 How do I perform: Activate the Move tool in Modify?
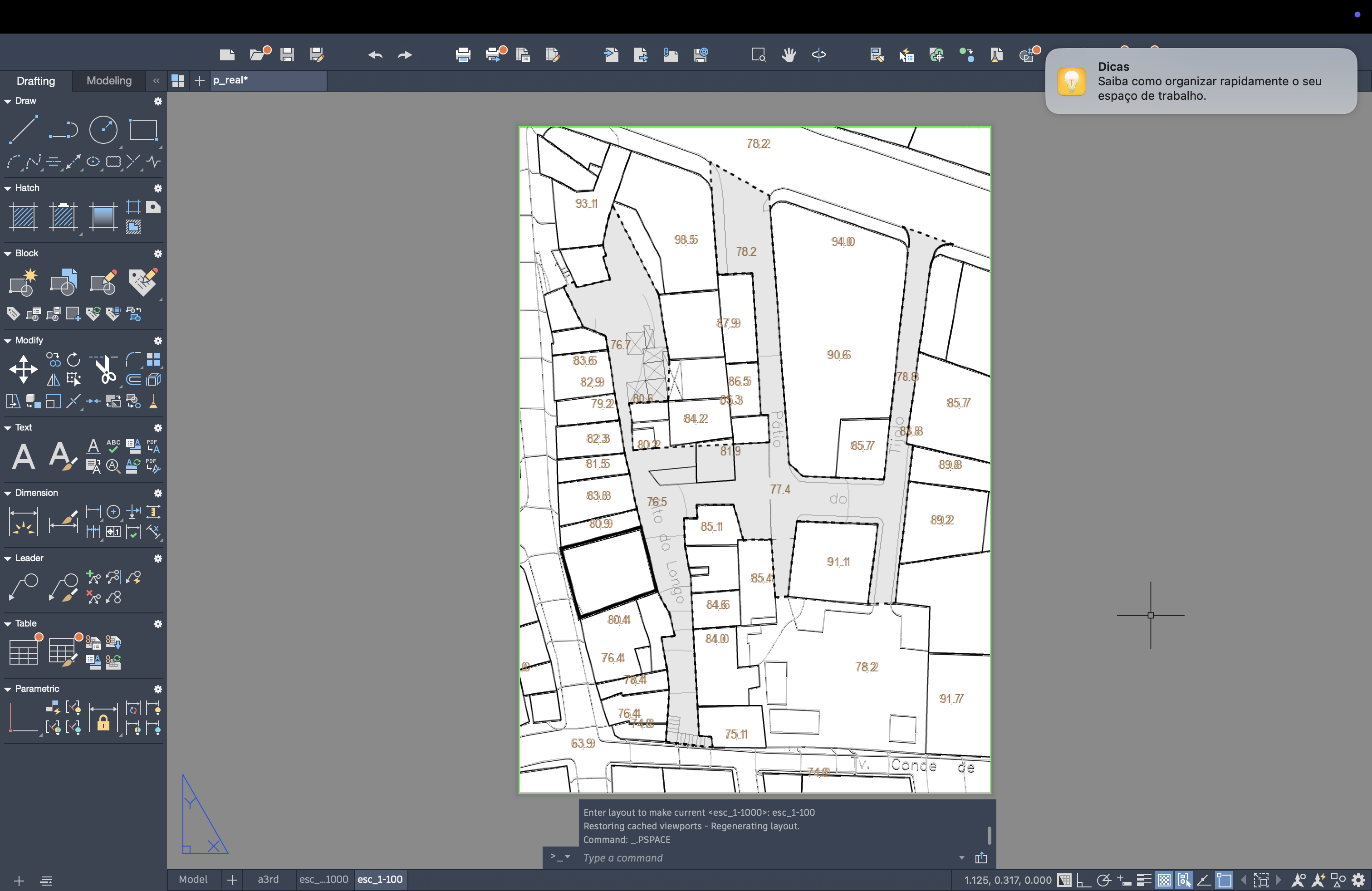24,369
